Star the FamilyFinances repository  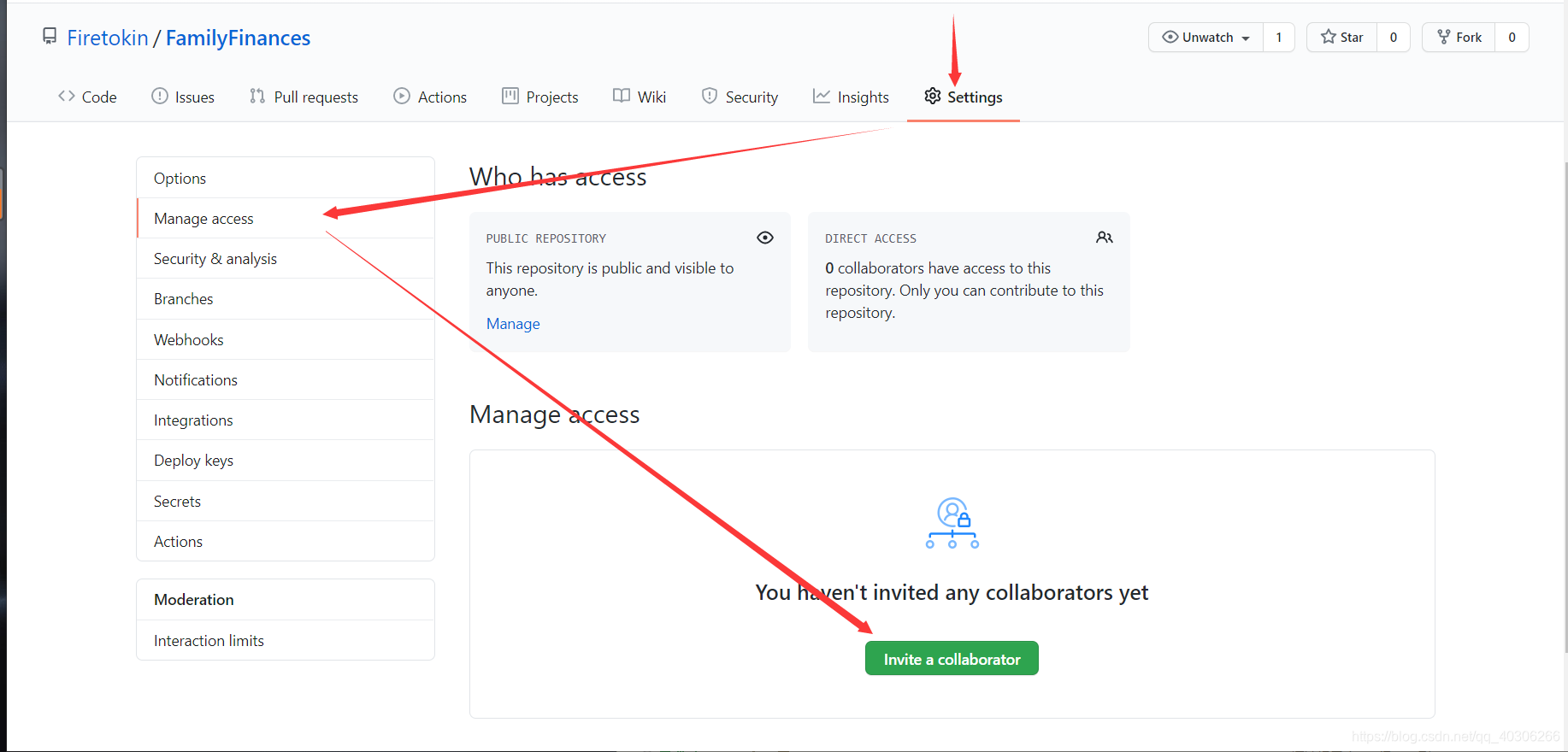click(1342, 37)
